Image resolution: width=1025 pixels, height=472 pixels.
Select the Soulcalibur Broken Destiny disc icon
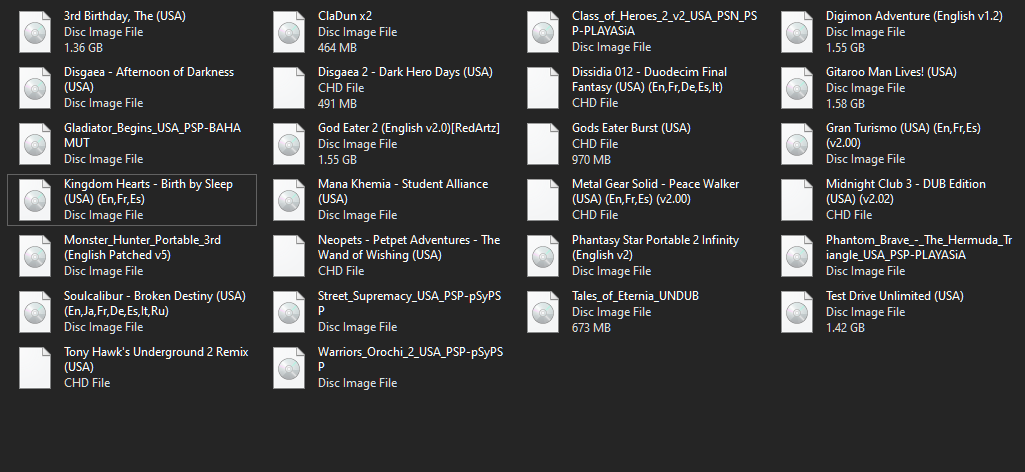click(35, 312)
